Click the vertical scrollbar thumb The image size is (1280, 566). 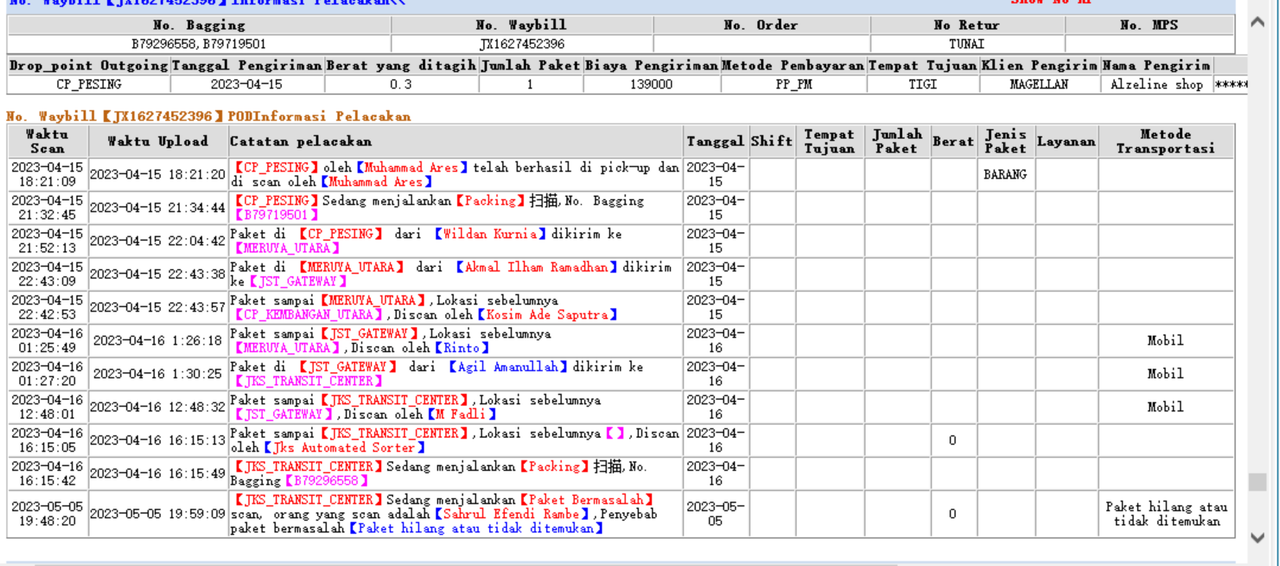click(x=1258, y=483)
